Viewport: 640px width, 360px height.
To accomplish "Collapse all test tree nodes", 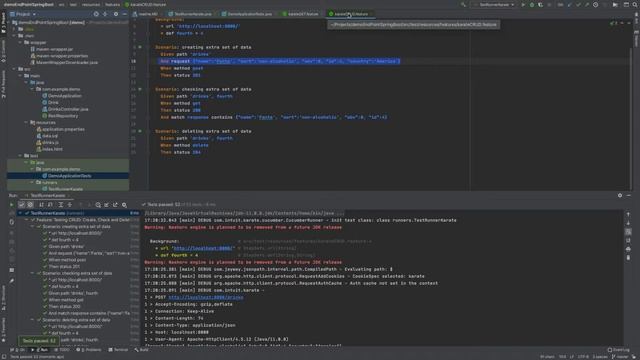I will (x=69, y=205).
